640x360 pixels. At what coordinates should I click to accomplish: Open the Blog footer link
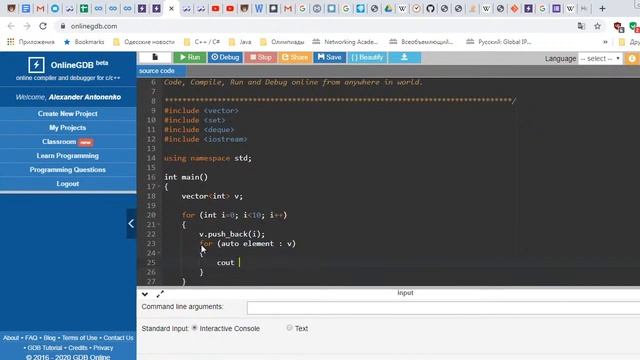click(49, 338)
